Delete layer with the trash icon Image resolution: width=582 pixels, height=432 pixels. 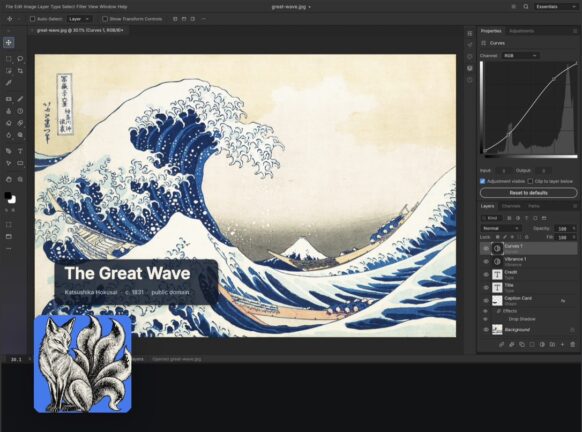click(x=572, y=344)
